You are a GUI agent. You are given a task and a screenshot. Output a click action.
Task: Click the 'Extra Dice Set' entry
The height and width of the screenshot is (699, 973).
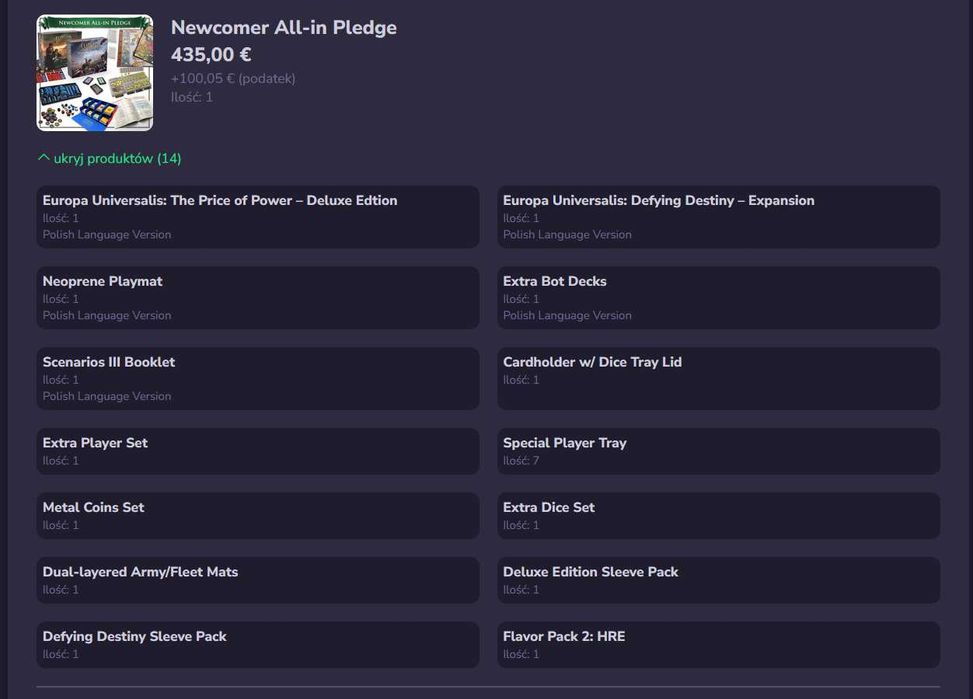coord(719,516)
